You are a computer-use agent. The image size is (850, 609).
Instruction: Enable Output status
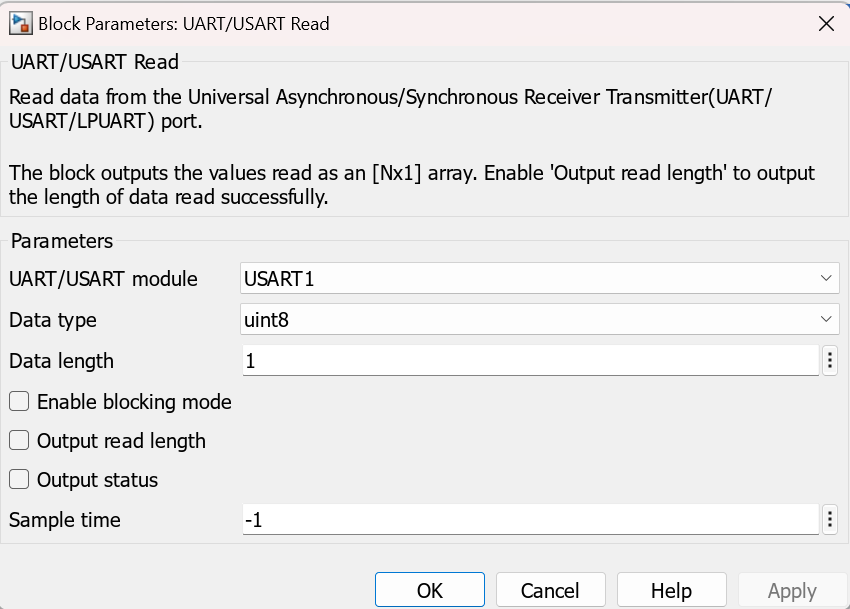click(x=17, y=479)
